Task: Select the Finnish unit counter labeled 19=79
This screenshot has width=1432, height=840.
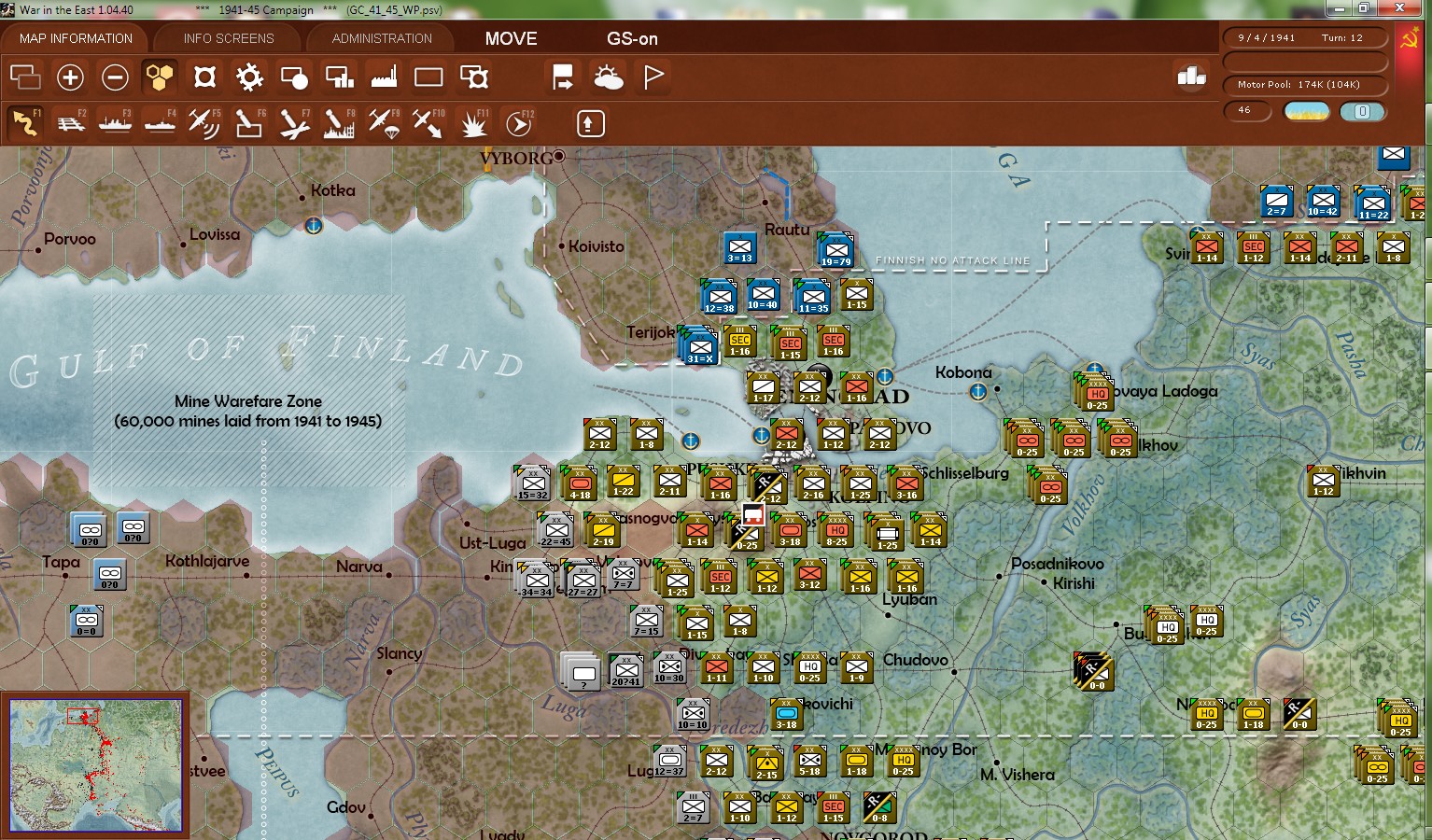Action: coord(835,250)
